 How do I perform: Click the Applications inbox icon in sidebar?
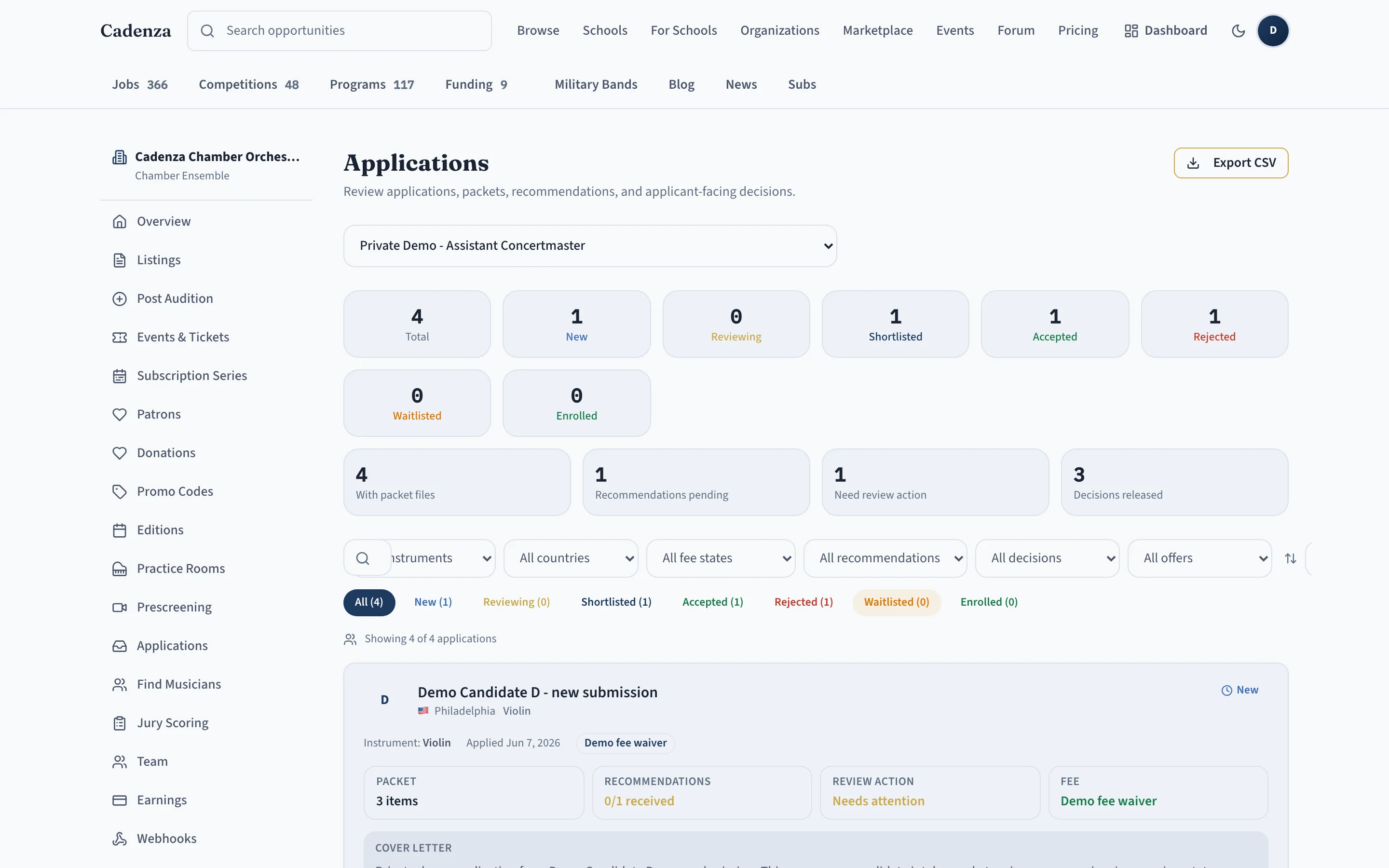[x=120, y=646]
